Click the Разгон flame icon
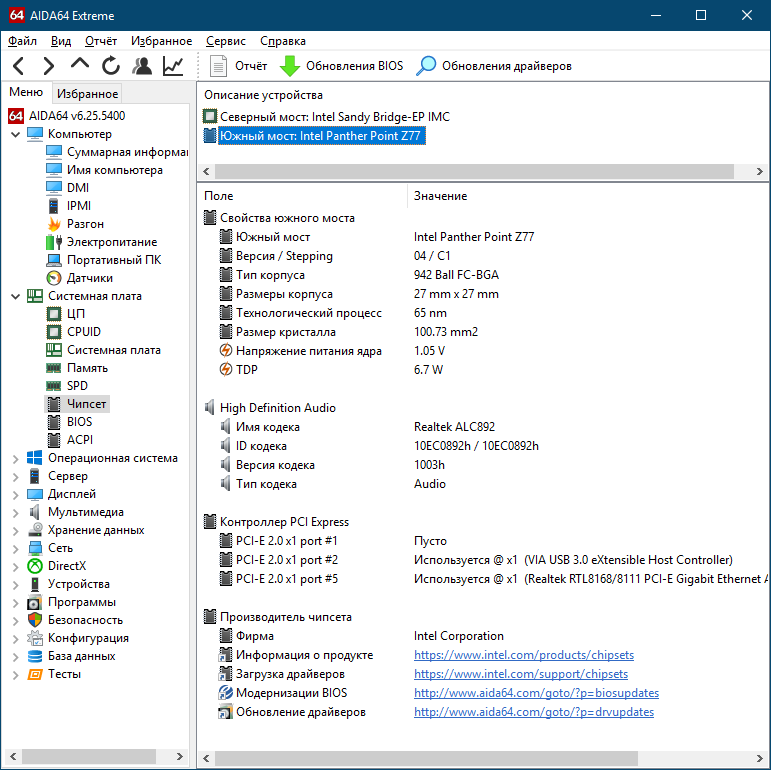This screenshot has height=770, width=771. [x=54, y=224]
